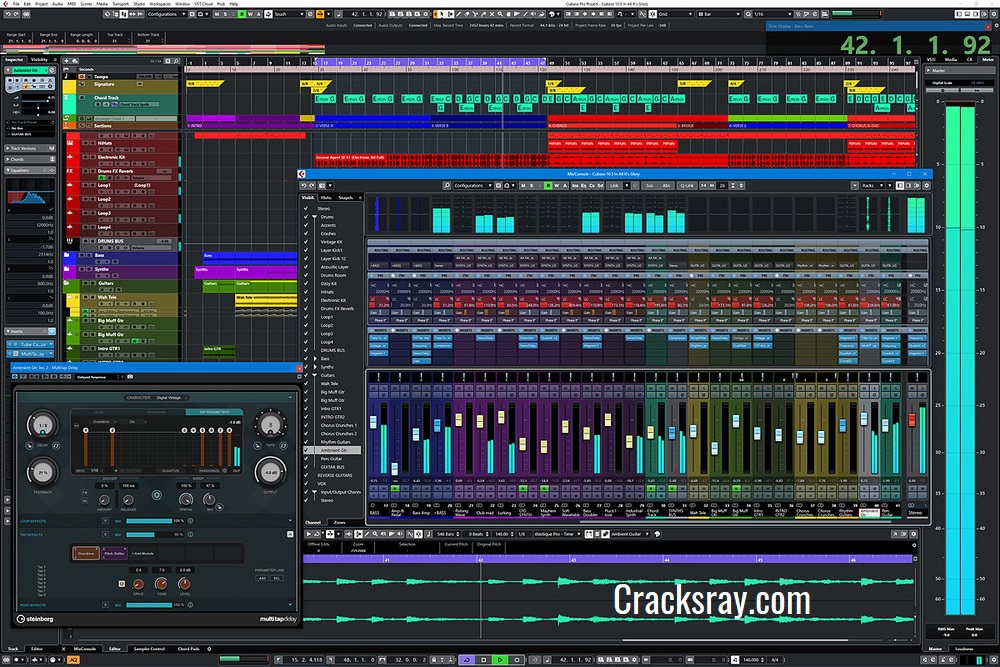Click the sync icon right of Taps label
Screen dimensions: 1000x667
point(283,445)
